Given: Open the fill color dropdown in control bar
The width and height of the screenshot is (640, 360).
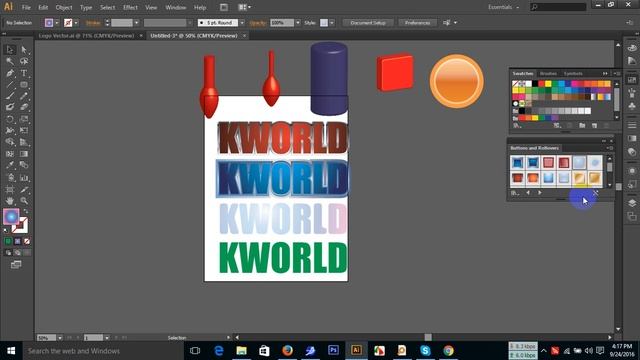Looking at the screenshot, I should [57, 23].
